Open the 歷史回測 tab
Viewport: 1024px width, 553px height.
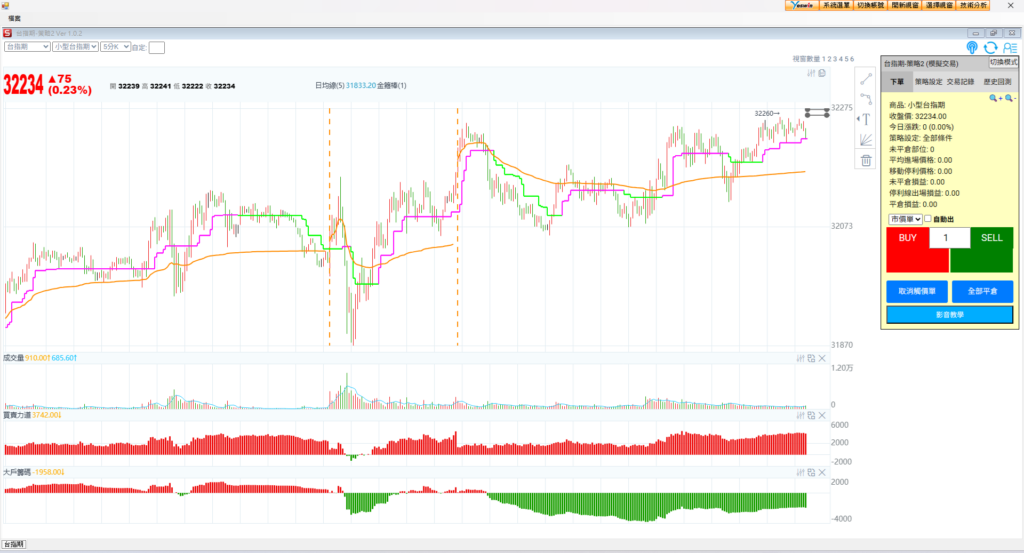(x=996, y=81)
